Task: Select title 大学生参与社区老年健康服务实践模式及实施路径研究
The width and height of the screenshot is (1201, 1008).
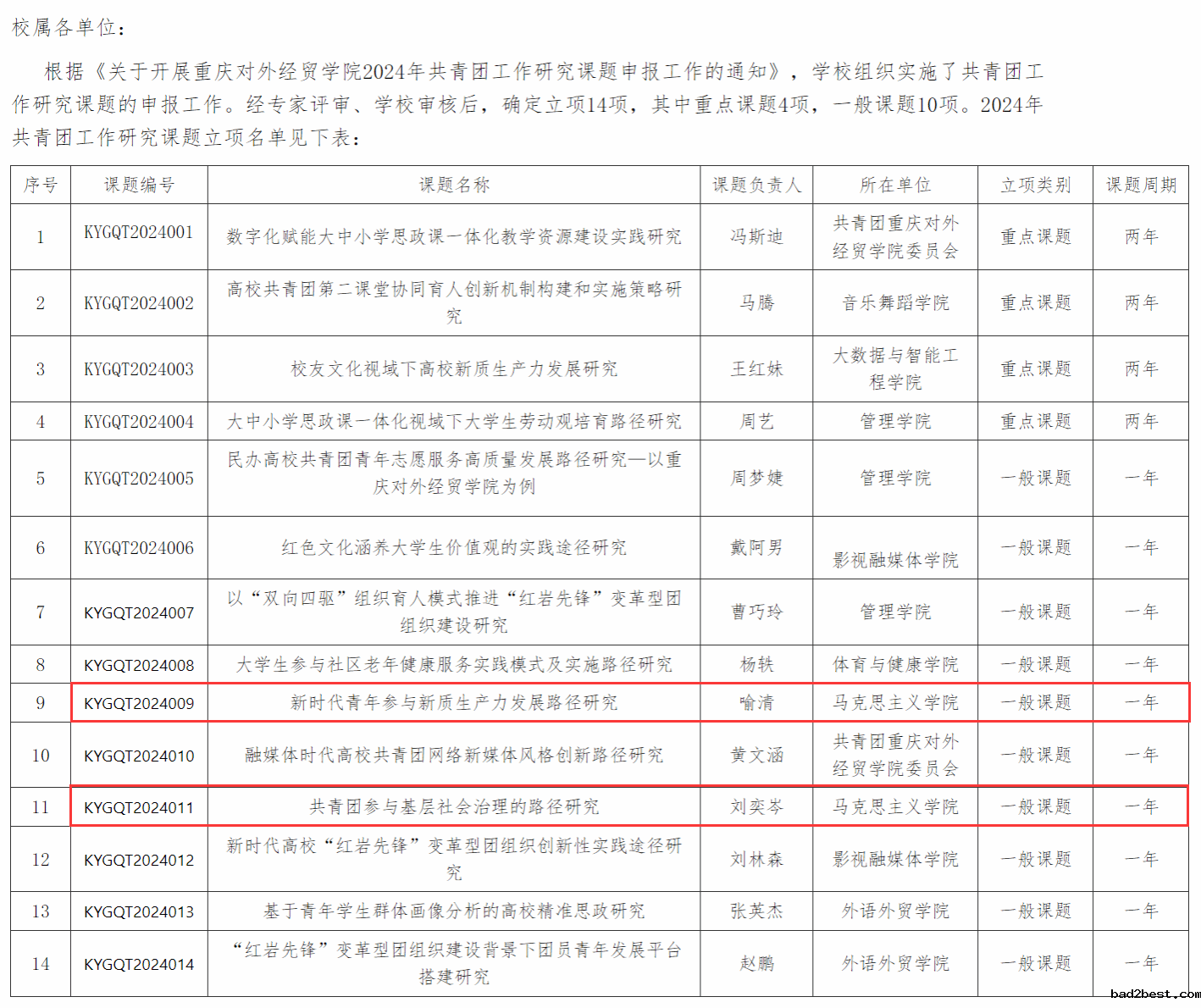Action: pyautogui.click(x=454, y=665)
